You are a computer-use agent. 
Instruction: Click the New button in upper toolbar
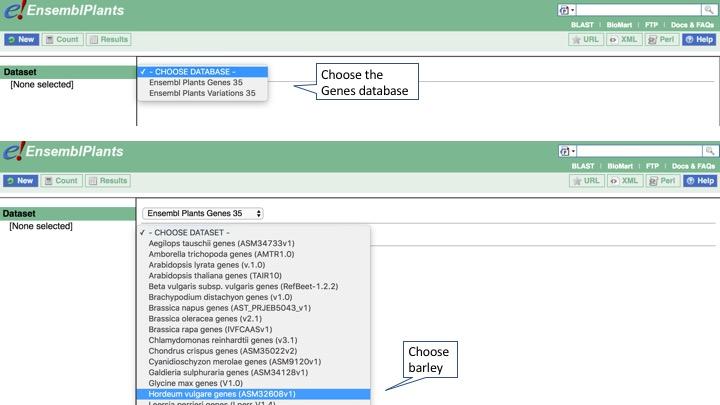pyautogui.click(x=22, y=39)
